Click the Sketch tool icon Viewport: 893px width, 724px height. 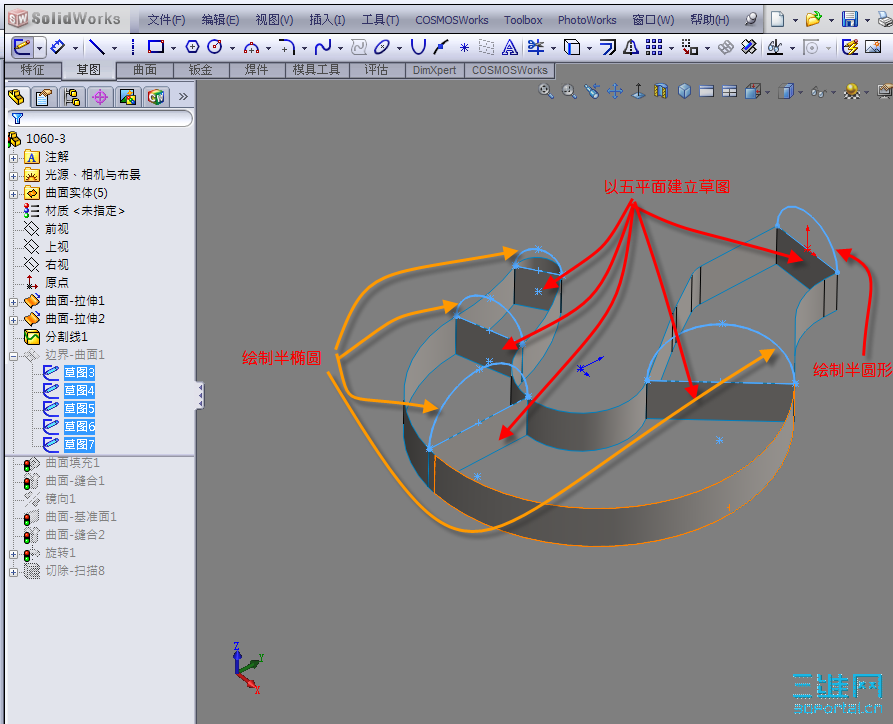click(22, 47)
